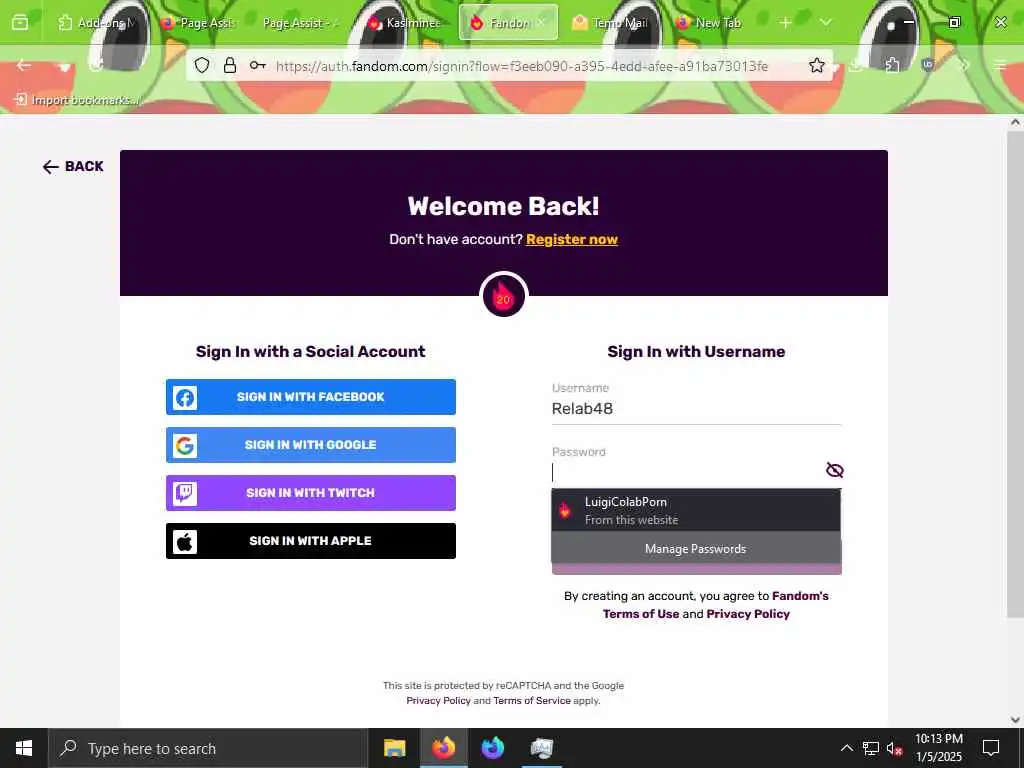This screenshot has width=1024, height=768.
Task: Close the active Fandom tab
Action: [541, 23]
